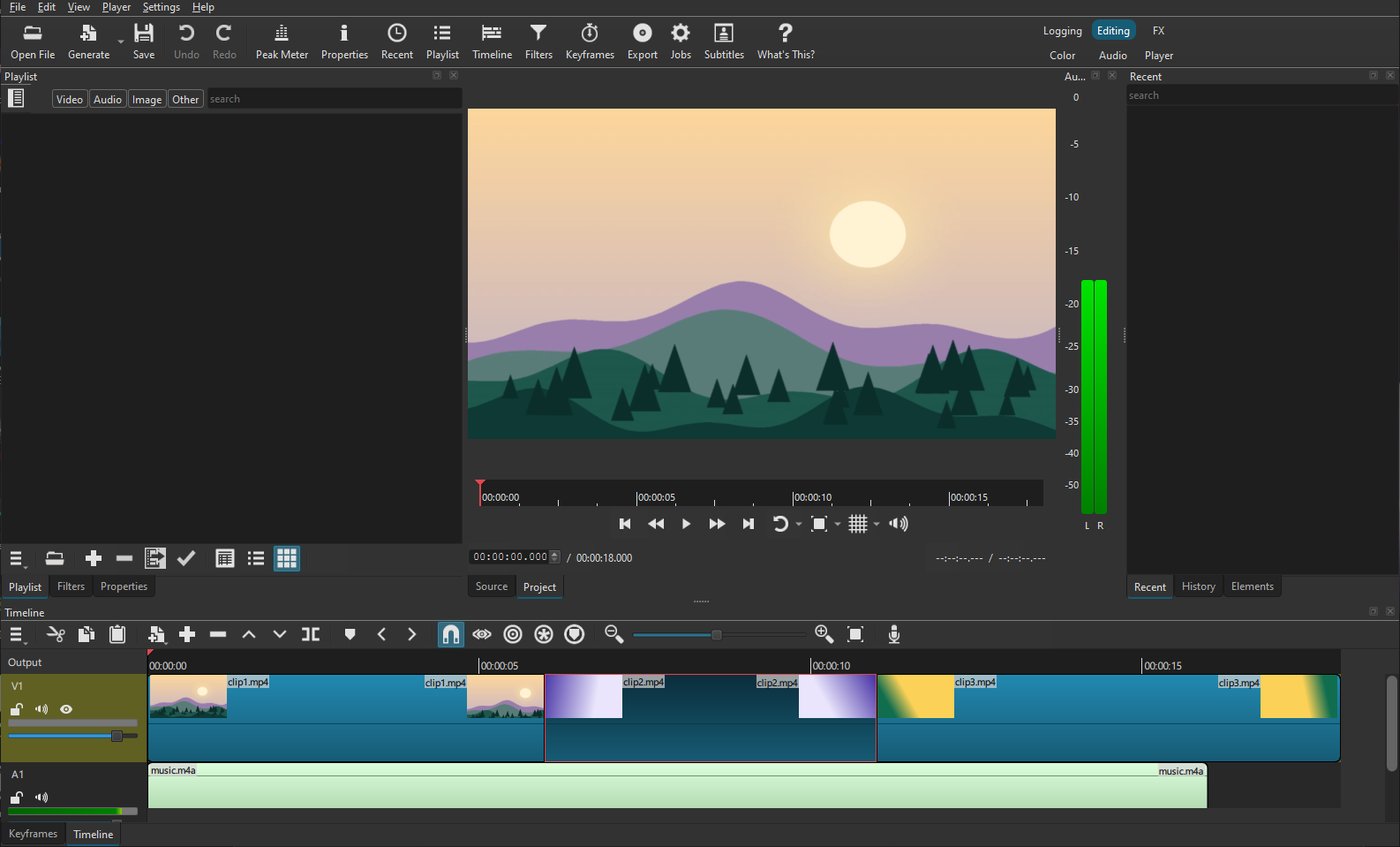Filter playlist by Image
The width and height of the screenshot is (1400, 847).
pyautogui.click(x=147, y=99)
